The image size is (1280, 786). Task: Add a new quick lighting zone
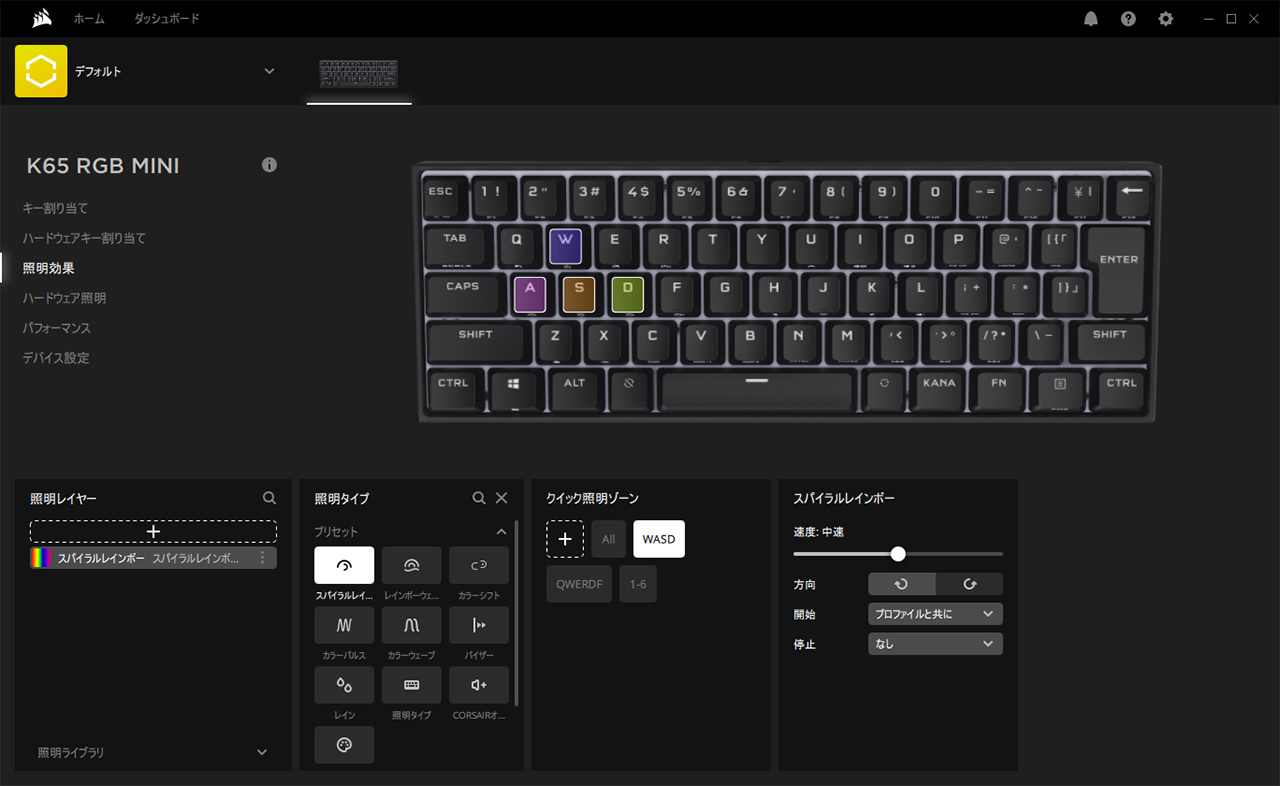(x=565, y=539)
